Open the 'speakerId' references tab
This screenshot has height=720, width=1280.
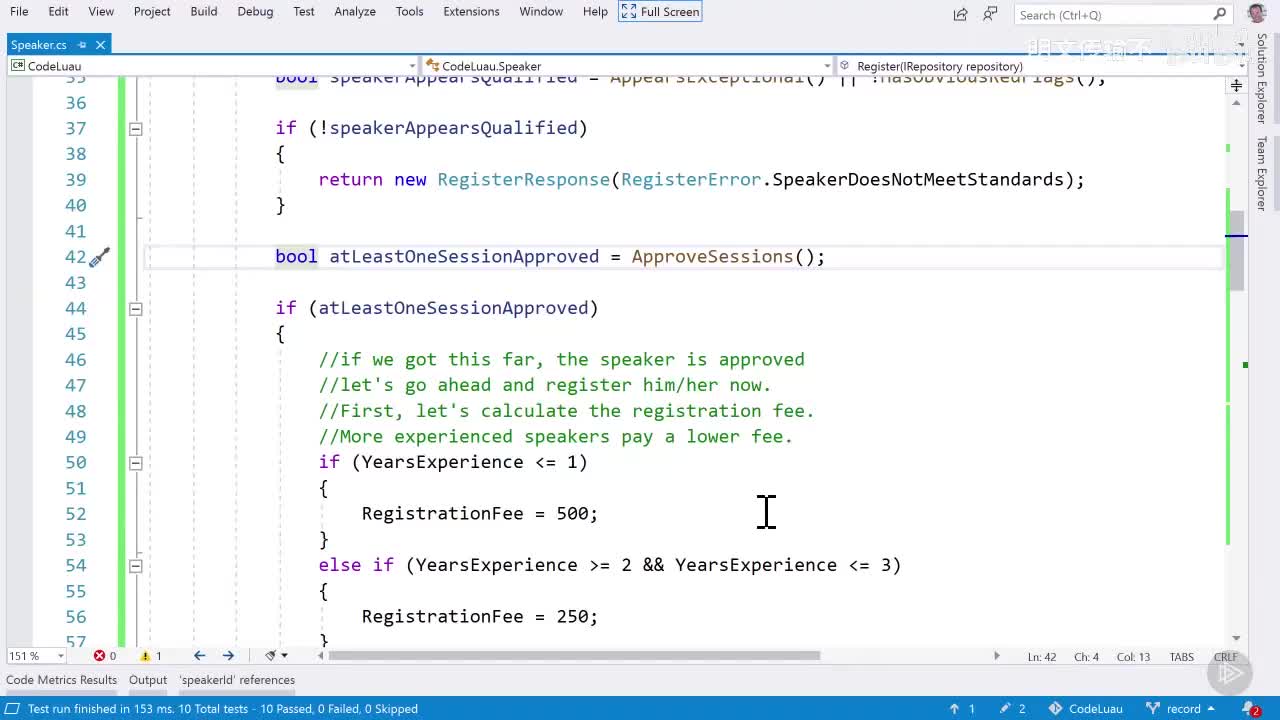coord(237,680)
